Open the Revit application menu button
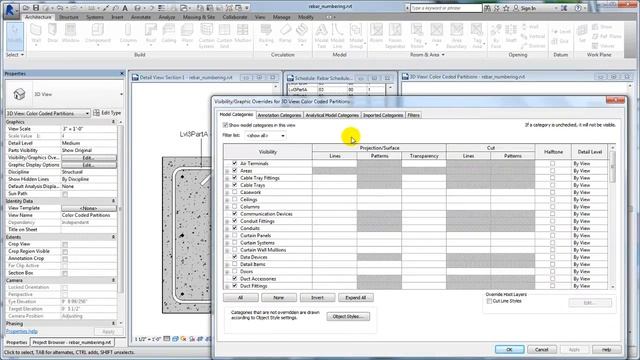640x360 pixels. point(10,10)
